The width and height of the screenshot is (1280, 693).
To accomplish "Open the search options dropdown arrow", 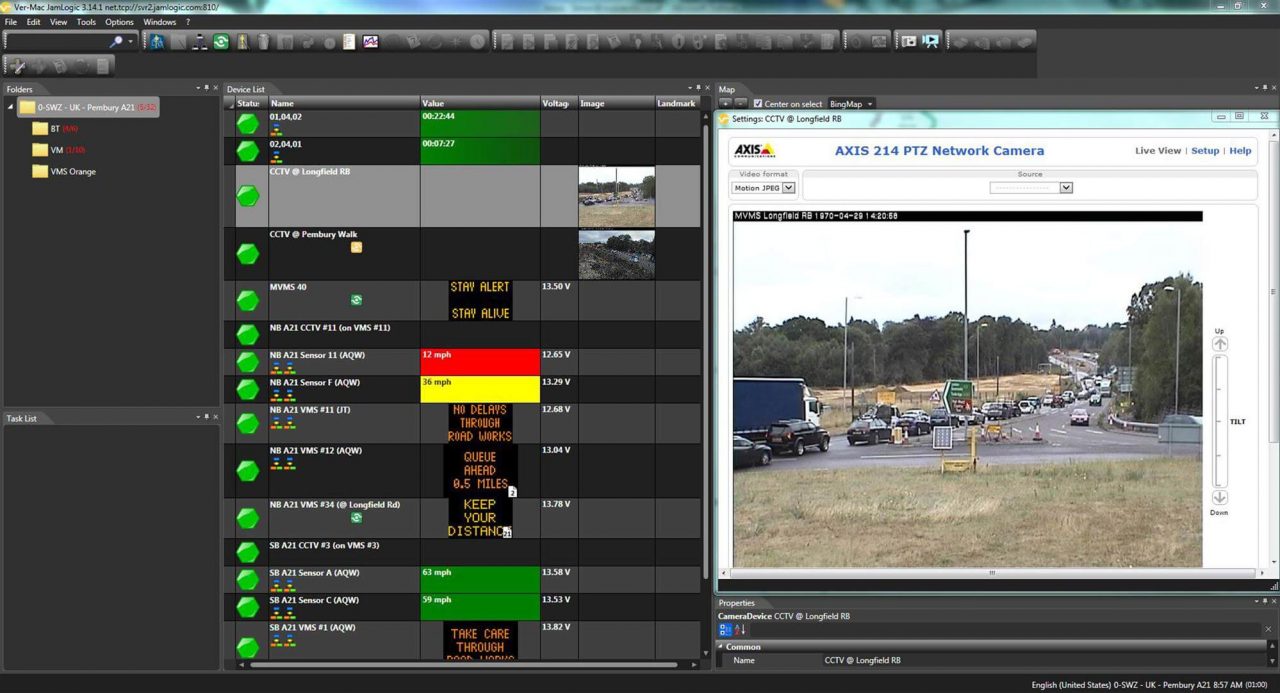I will point(131,42).
